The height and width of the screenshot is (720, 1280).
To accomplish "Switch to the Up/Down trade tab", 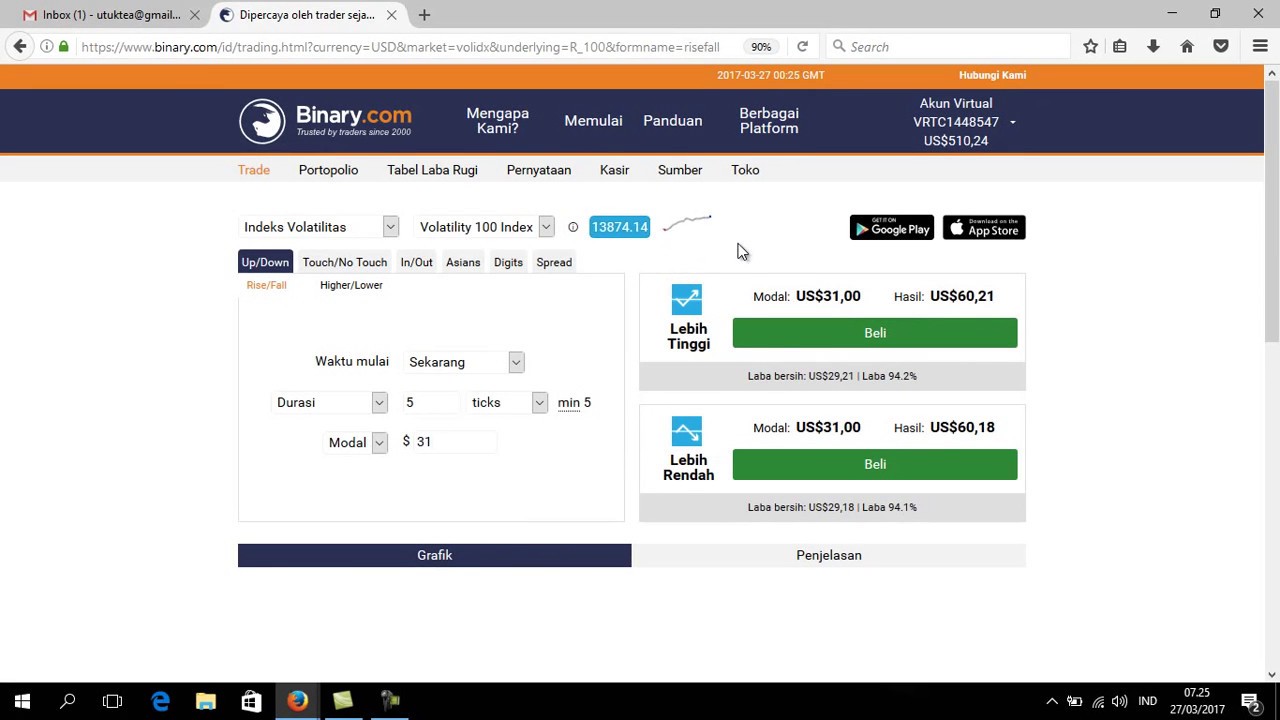I will click(265, 262).
